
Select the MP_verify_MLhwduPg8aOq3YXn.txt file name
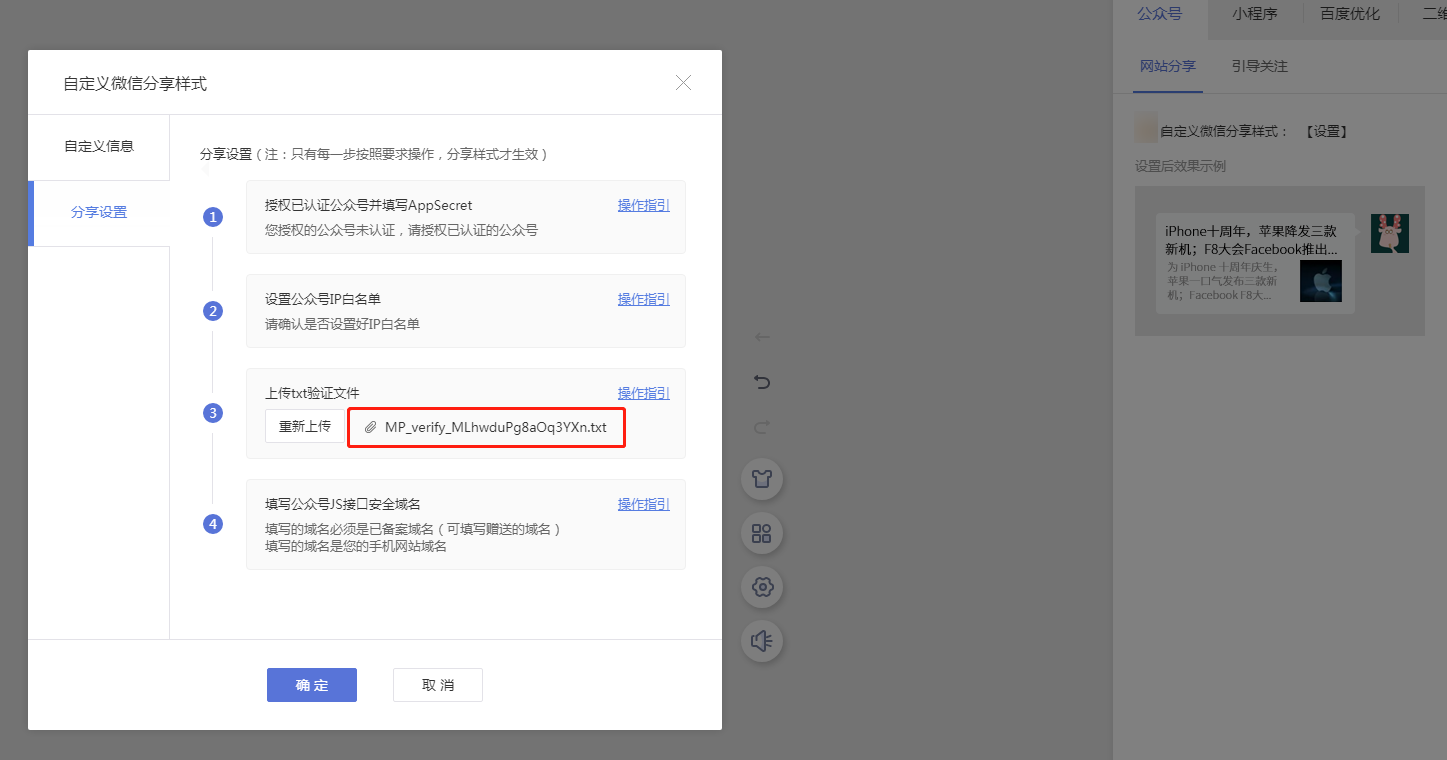[496, 427]
